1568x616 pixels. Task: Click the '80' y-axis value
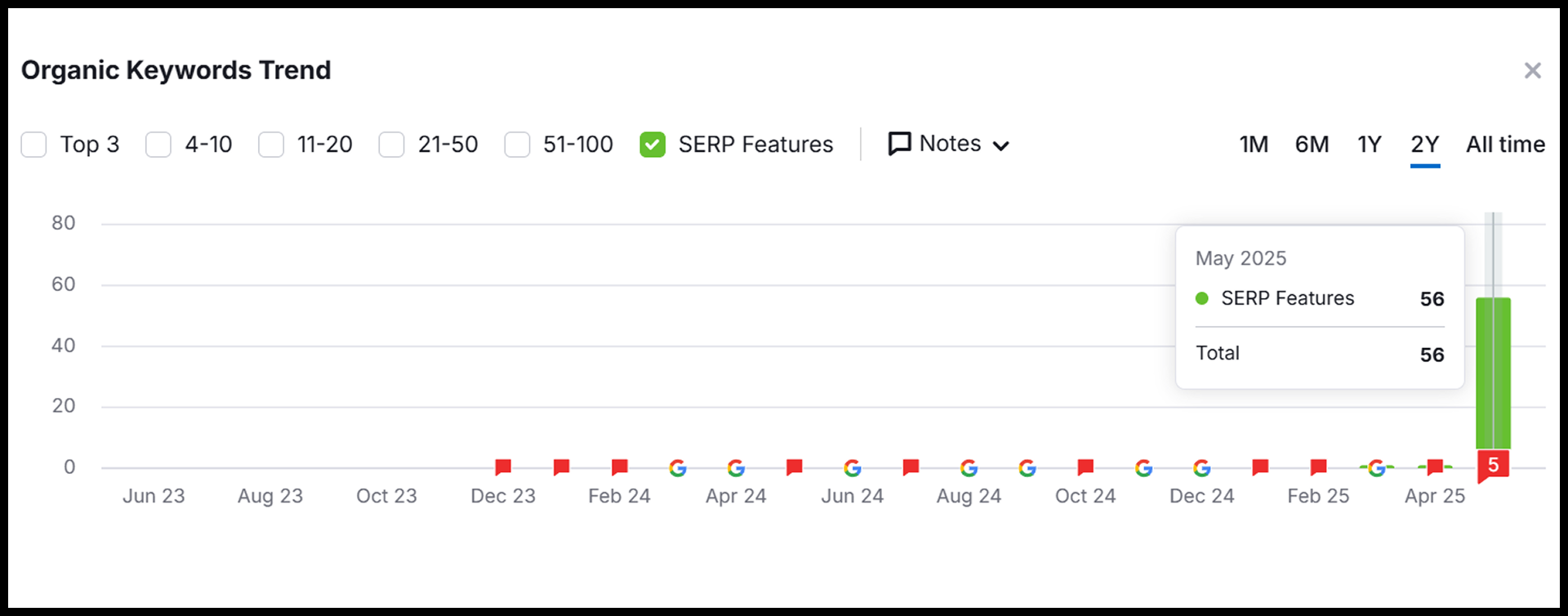[64, 223]
